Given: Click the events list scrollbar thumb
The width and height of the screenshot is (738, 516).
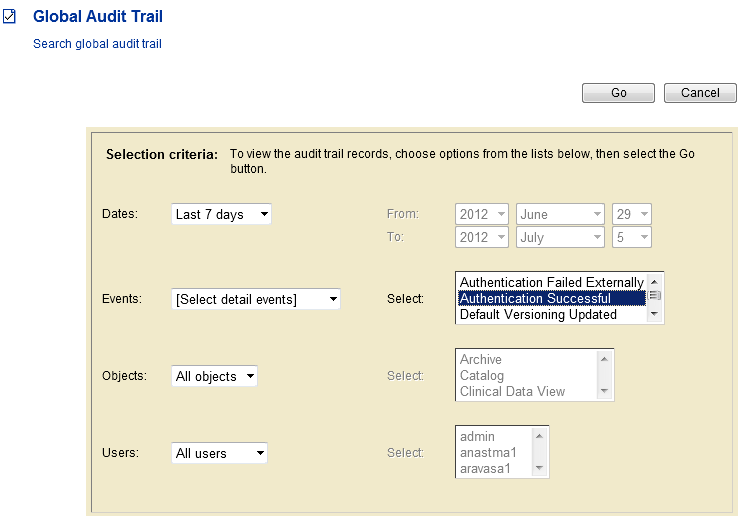Looking at the screenshot, I should coord(654,296).
